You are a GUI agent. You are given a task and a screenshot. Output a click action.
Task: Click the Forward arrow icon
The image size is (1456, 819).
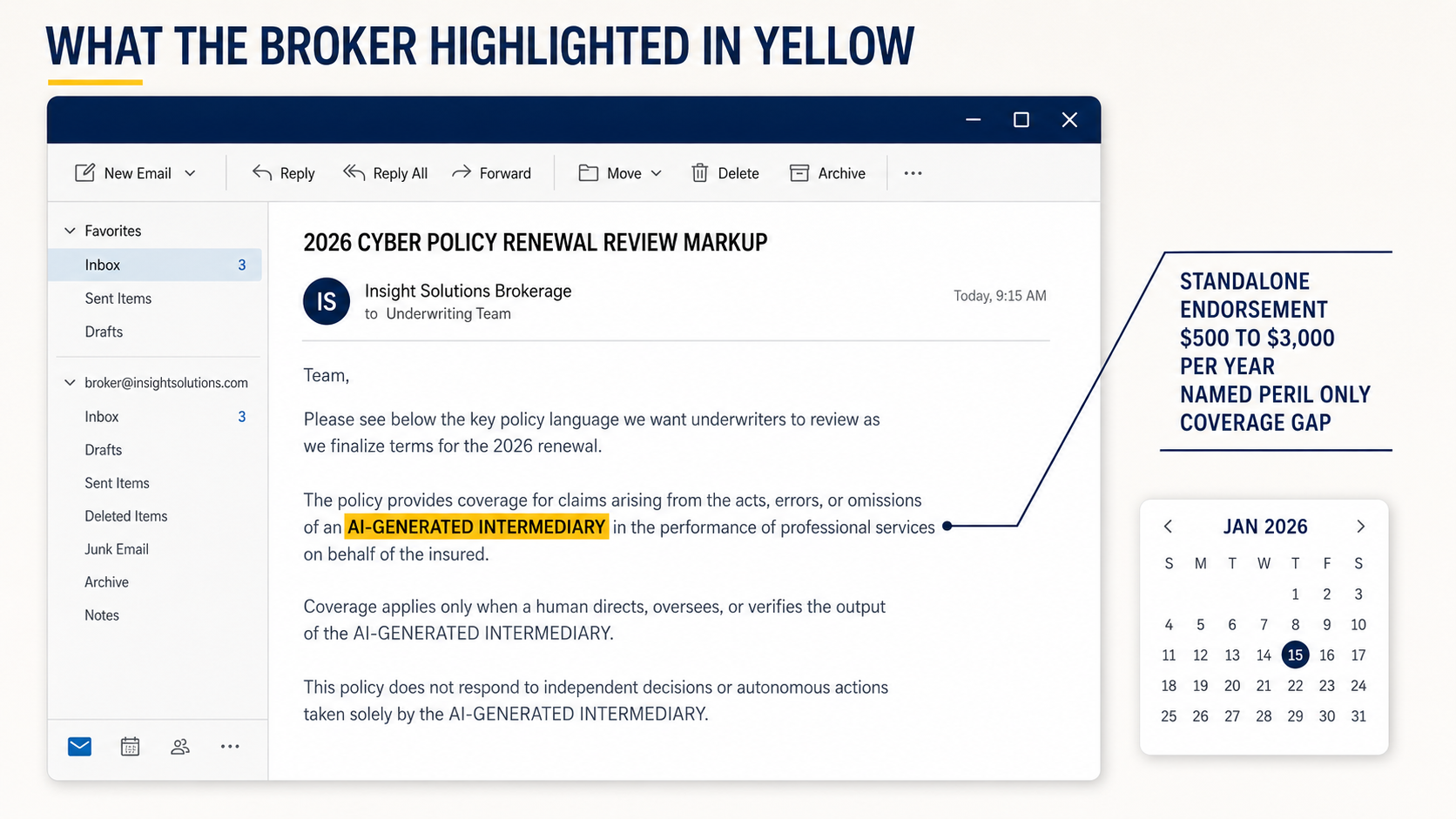[462, 172]
